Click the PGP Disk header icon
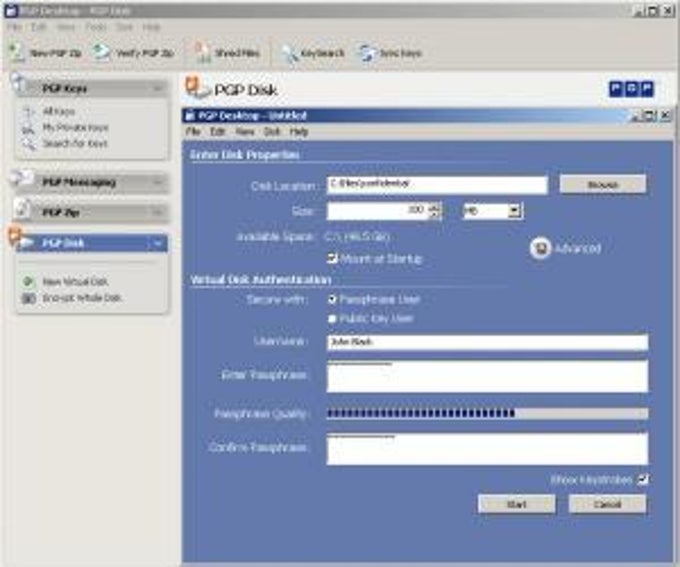 pos(196,88)
